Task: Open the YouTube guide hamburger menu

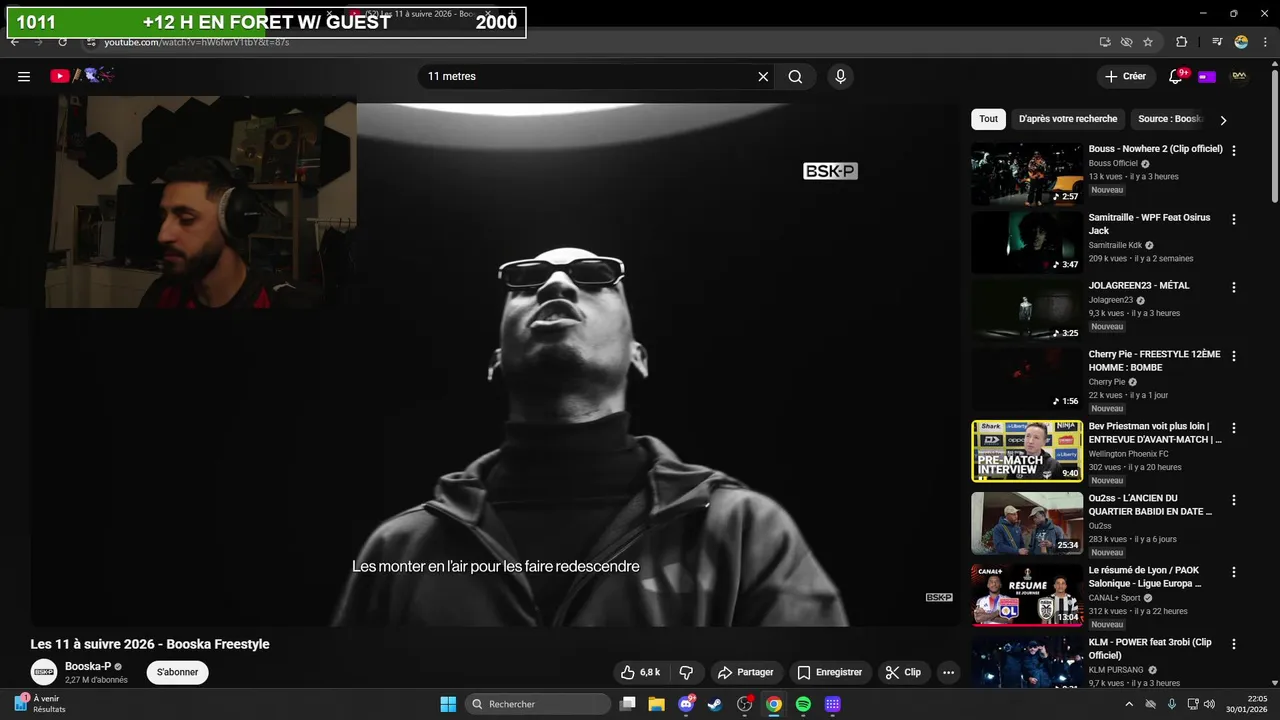Action: (24, 76)
